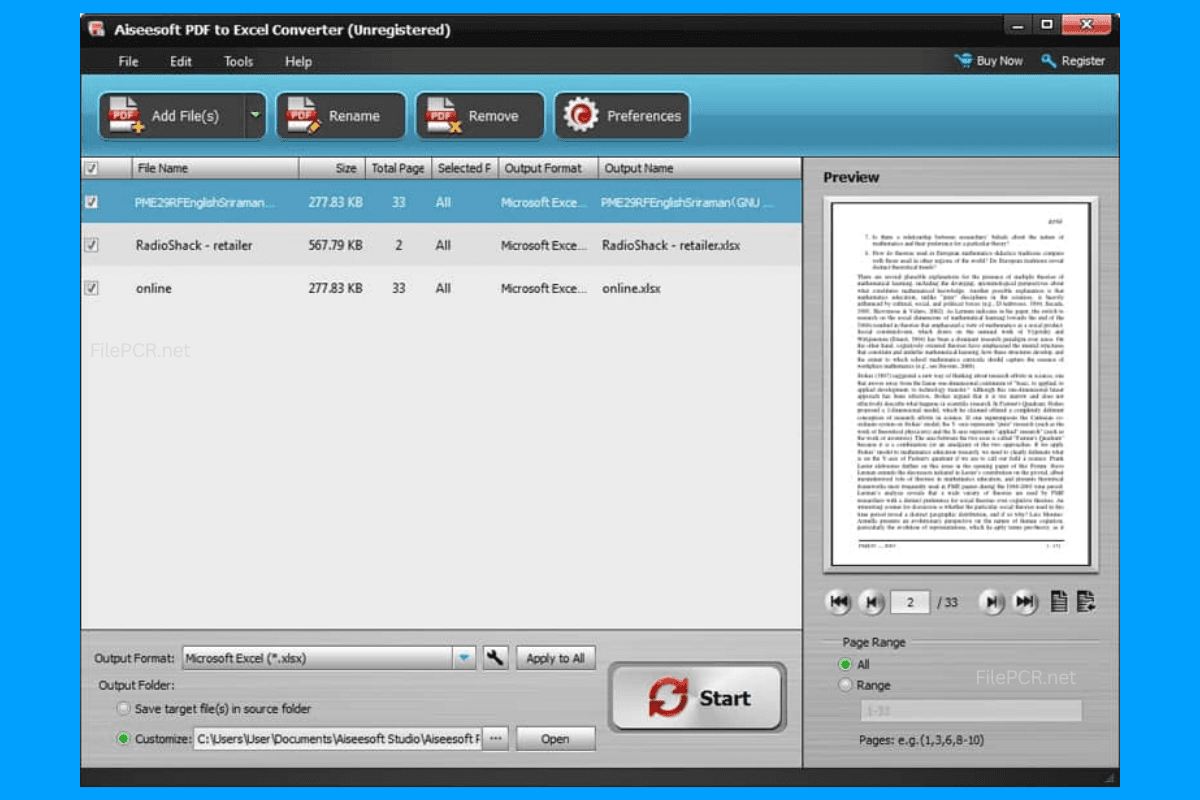Click the PDF preview page thumbnail
Viewport: 1200px width, 800px height.
click(961, 386)
